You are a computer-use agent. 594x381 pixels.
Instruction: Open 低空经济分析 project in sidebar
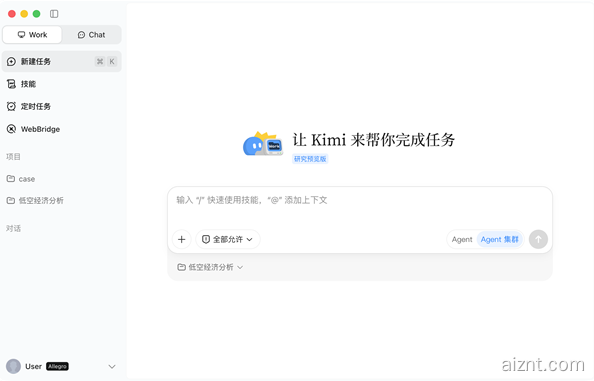coord(62,200)
